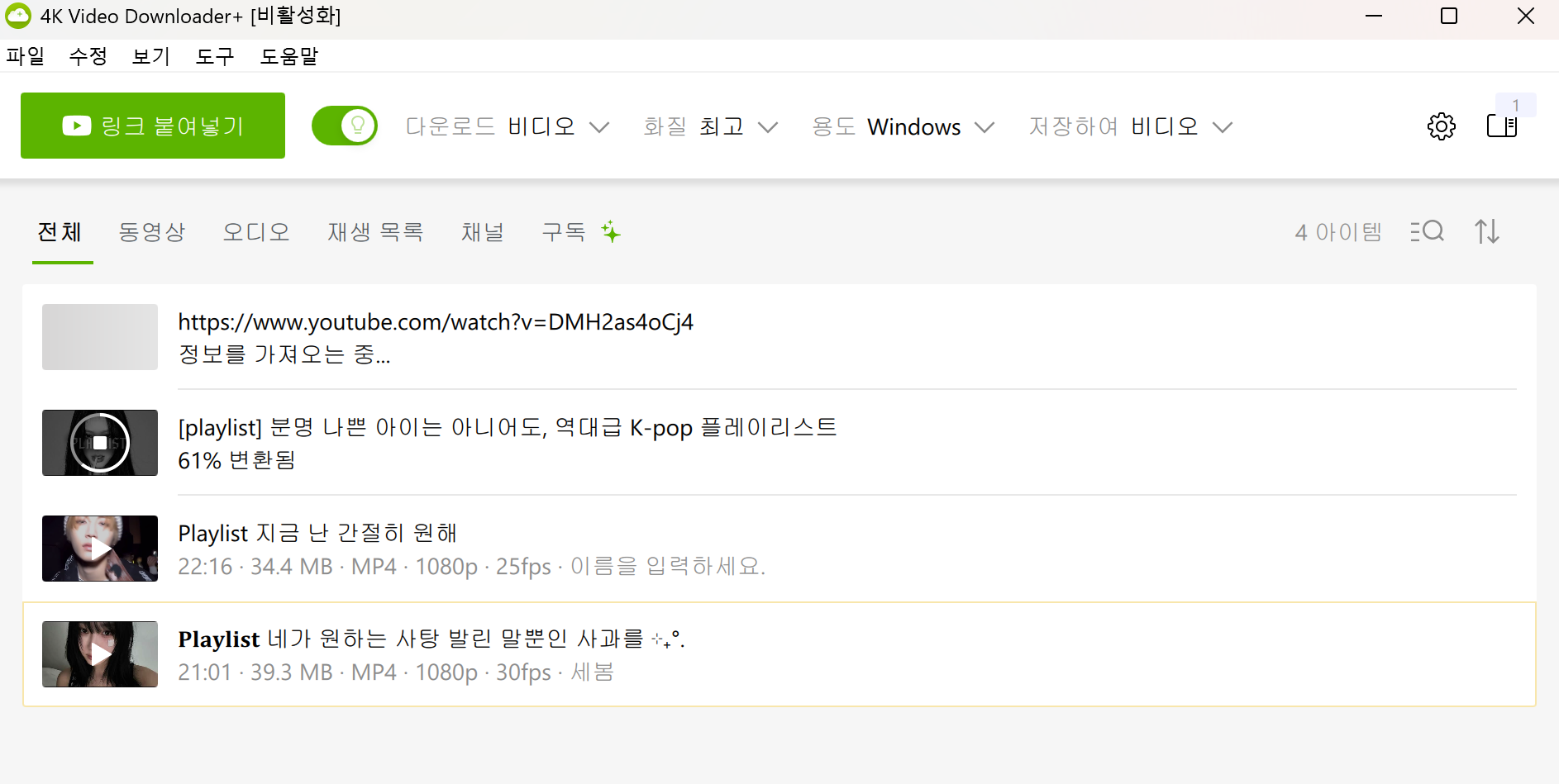Select the 정보를 가져오는 중 status text
This screenshot has width=1559, height=784.
(x=284, y=354)
